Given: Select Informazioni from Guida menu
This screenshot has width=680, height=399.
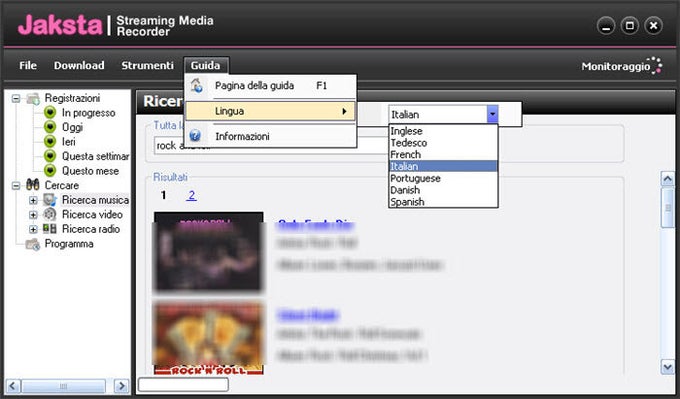Looking at the screenshot, I should [271, 136].
